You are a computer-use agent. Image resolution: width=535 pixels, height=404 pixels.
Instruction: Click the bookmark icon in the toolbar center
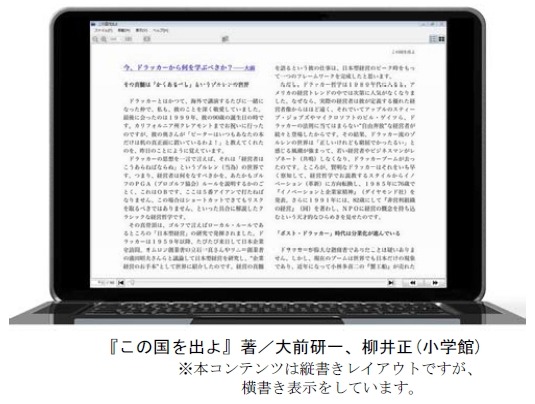pos(225,40)
